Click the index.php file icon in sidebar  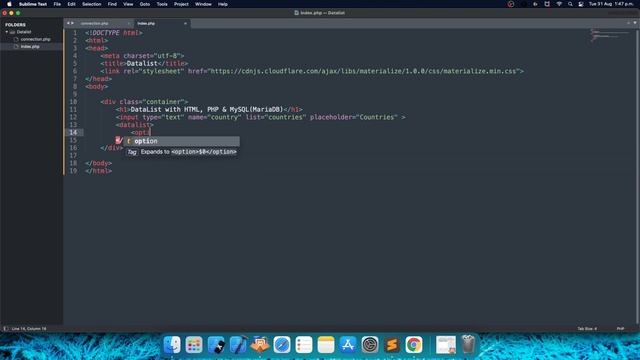coord(16,47)
